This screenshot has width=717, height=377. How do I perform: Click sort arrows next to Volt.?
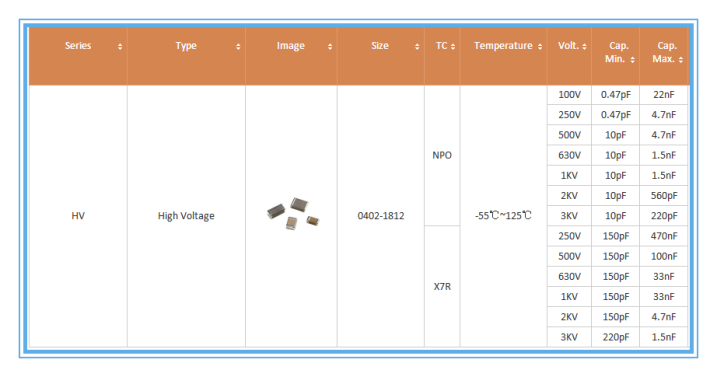[x=584, y=47]
